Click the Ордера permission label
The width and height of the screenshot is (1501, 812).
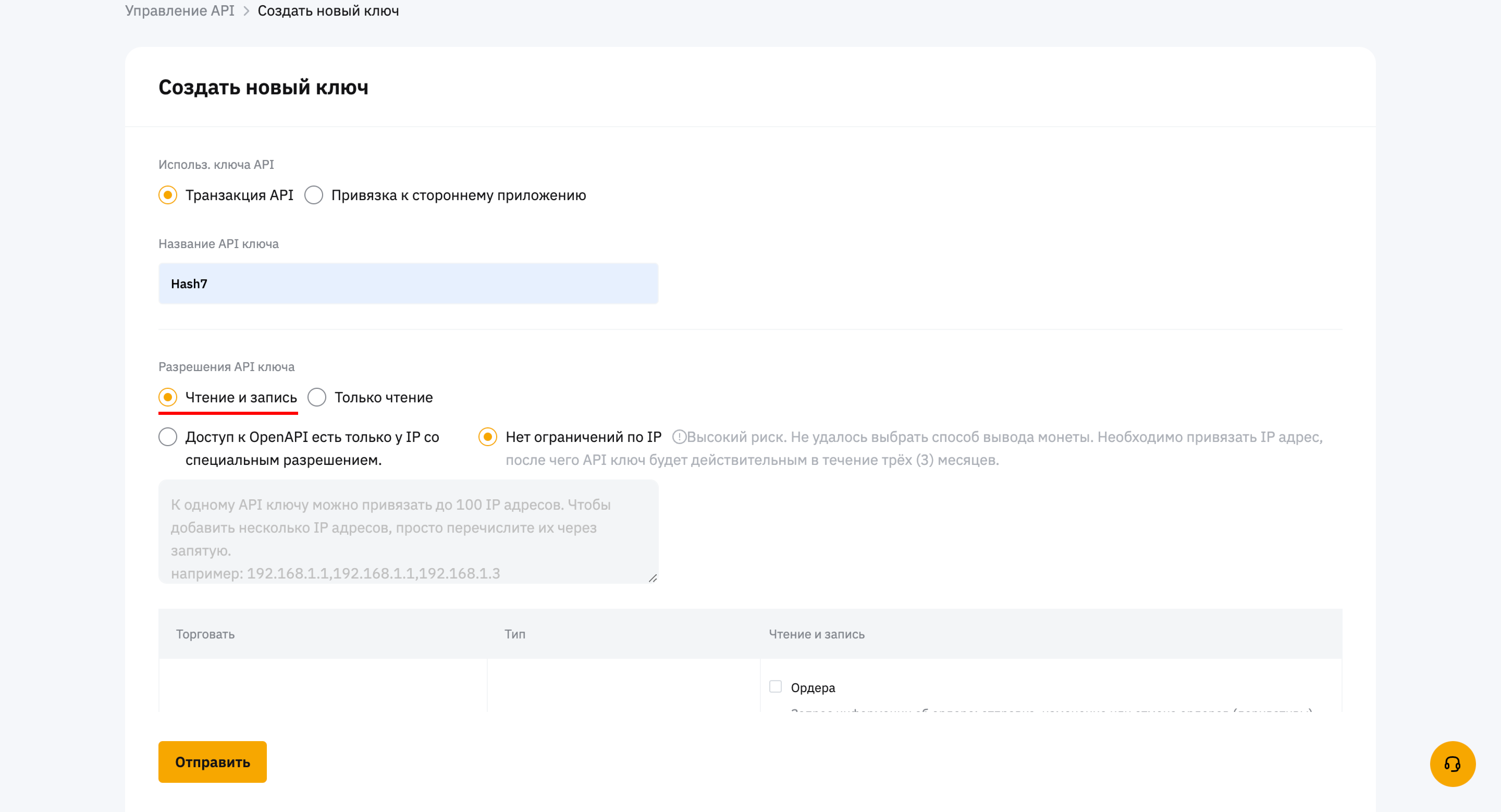pos(812,688)
